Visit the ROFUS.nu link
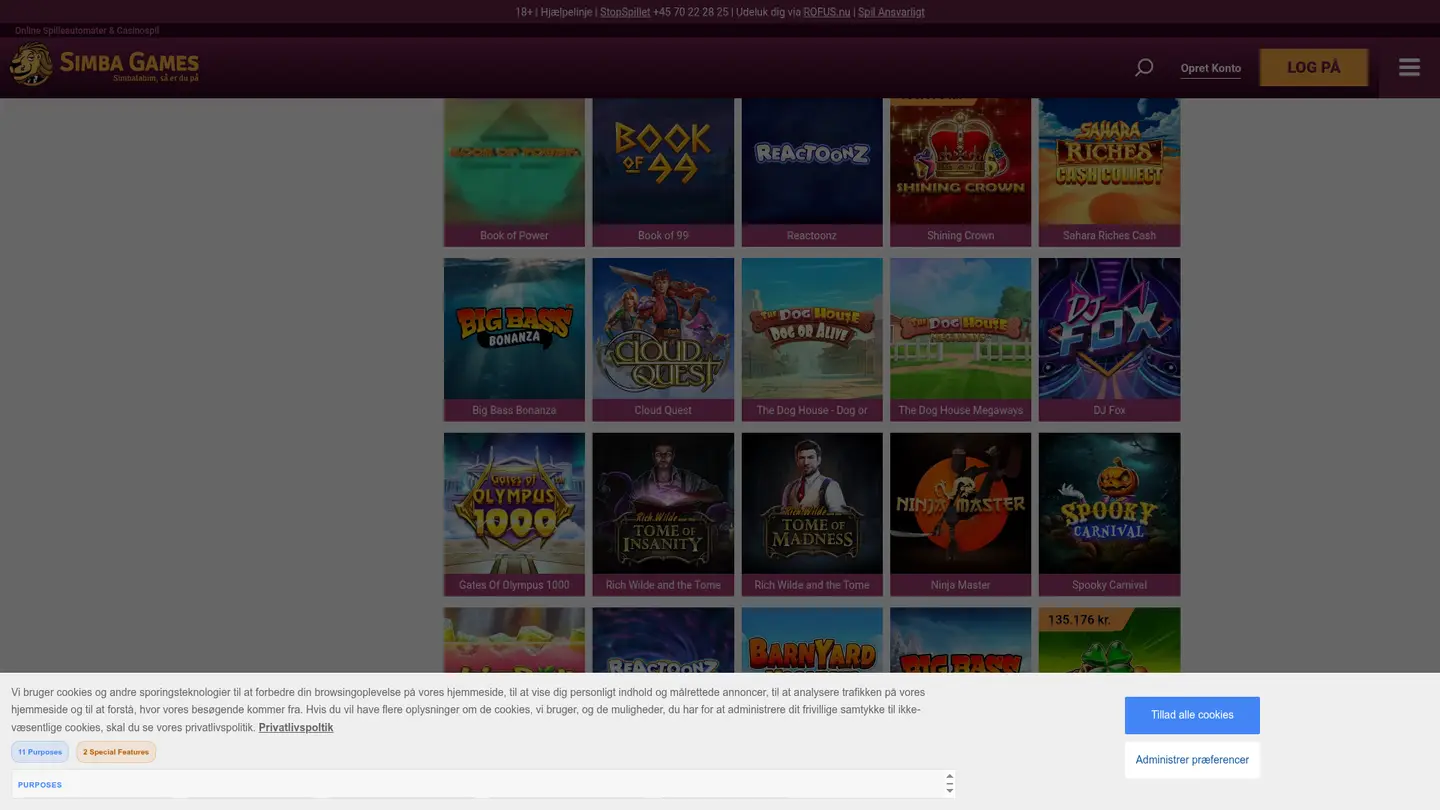The height and width of the screenshot is (810, 1440). point(827,12)
